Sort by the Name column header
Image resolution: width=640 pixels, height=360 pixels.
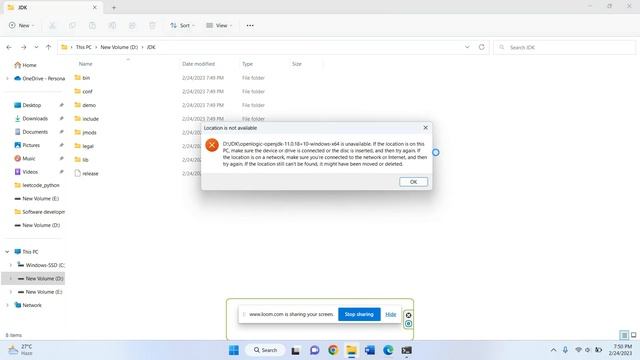85,64
